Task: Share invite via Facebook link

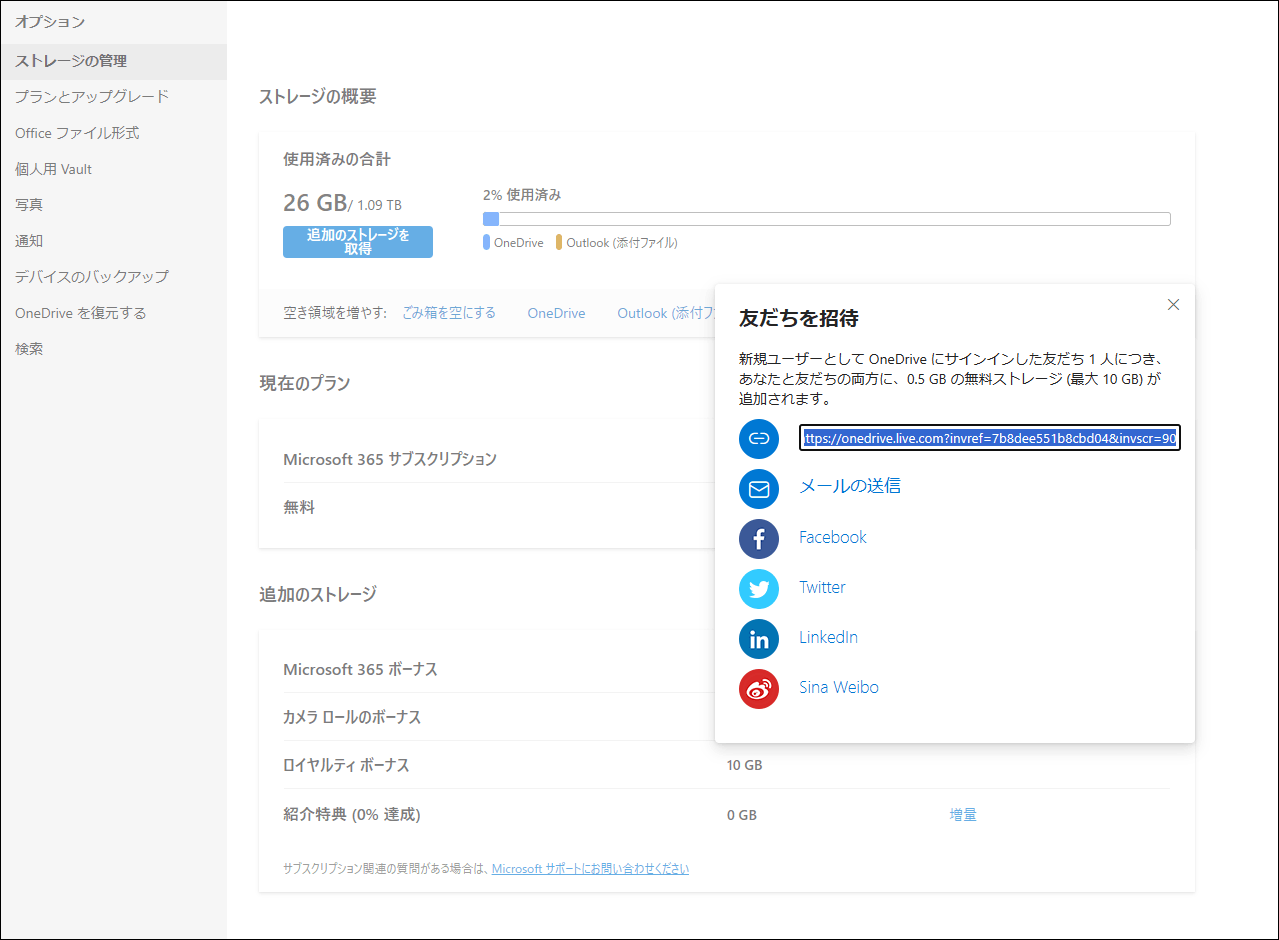Action: point(833,537)
